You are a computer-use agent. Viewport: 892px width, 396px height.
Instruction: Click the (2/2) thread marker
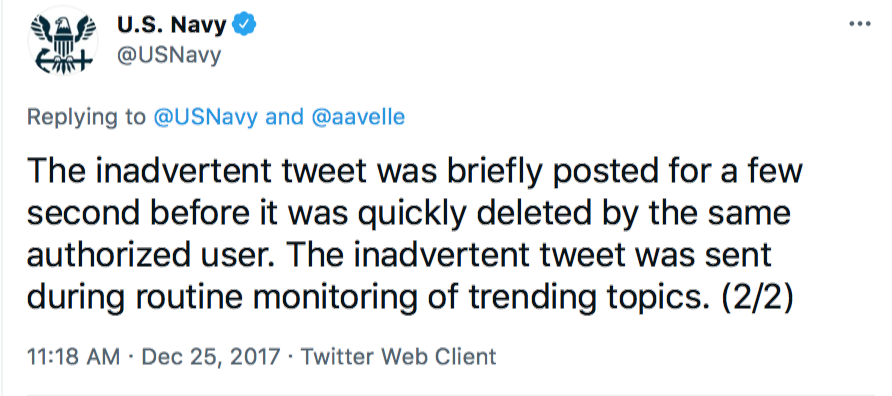[x=757, y=296]
